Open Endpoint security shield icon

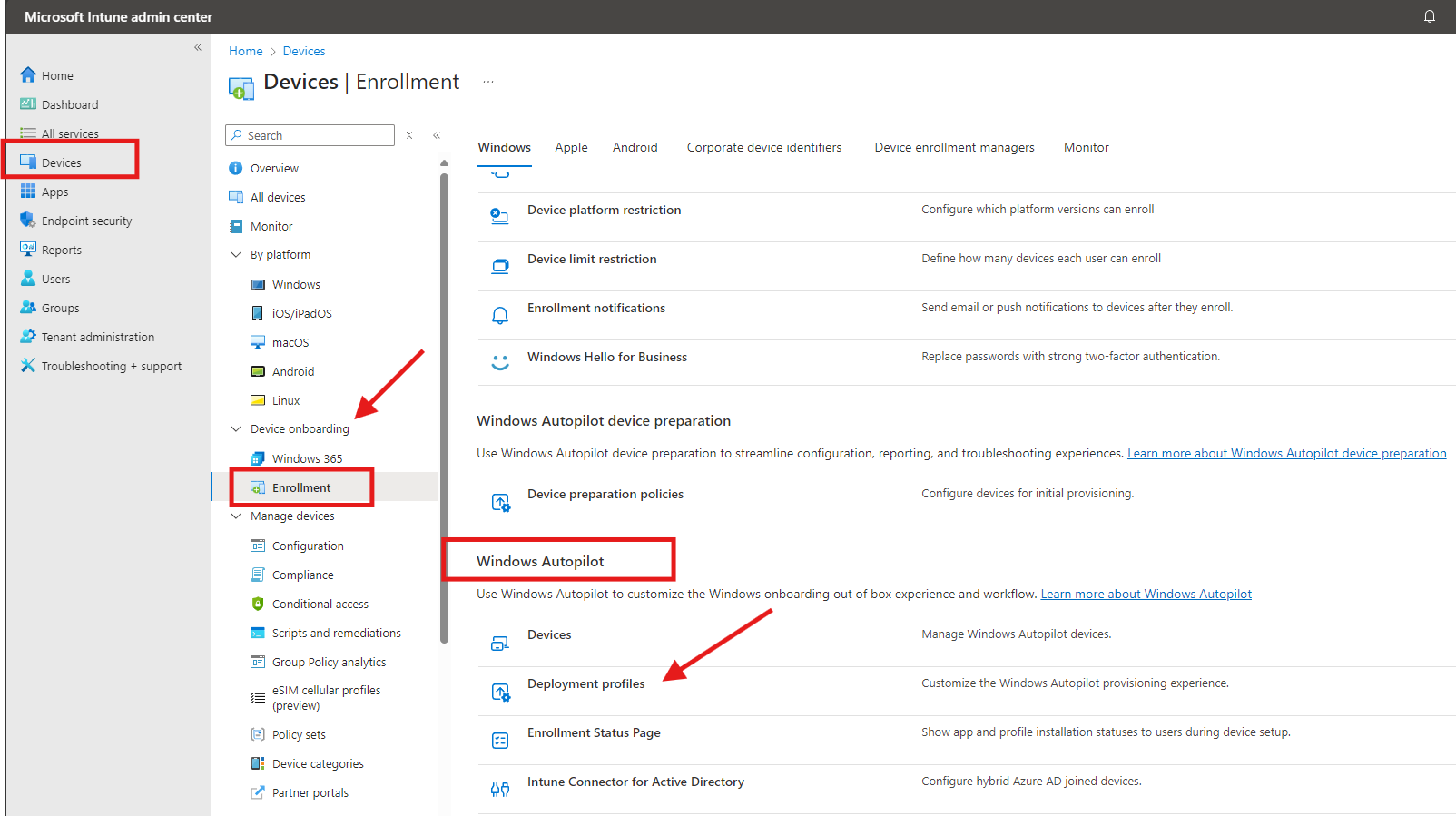28,221
